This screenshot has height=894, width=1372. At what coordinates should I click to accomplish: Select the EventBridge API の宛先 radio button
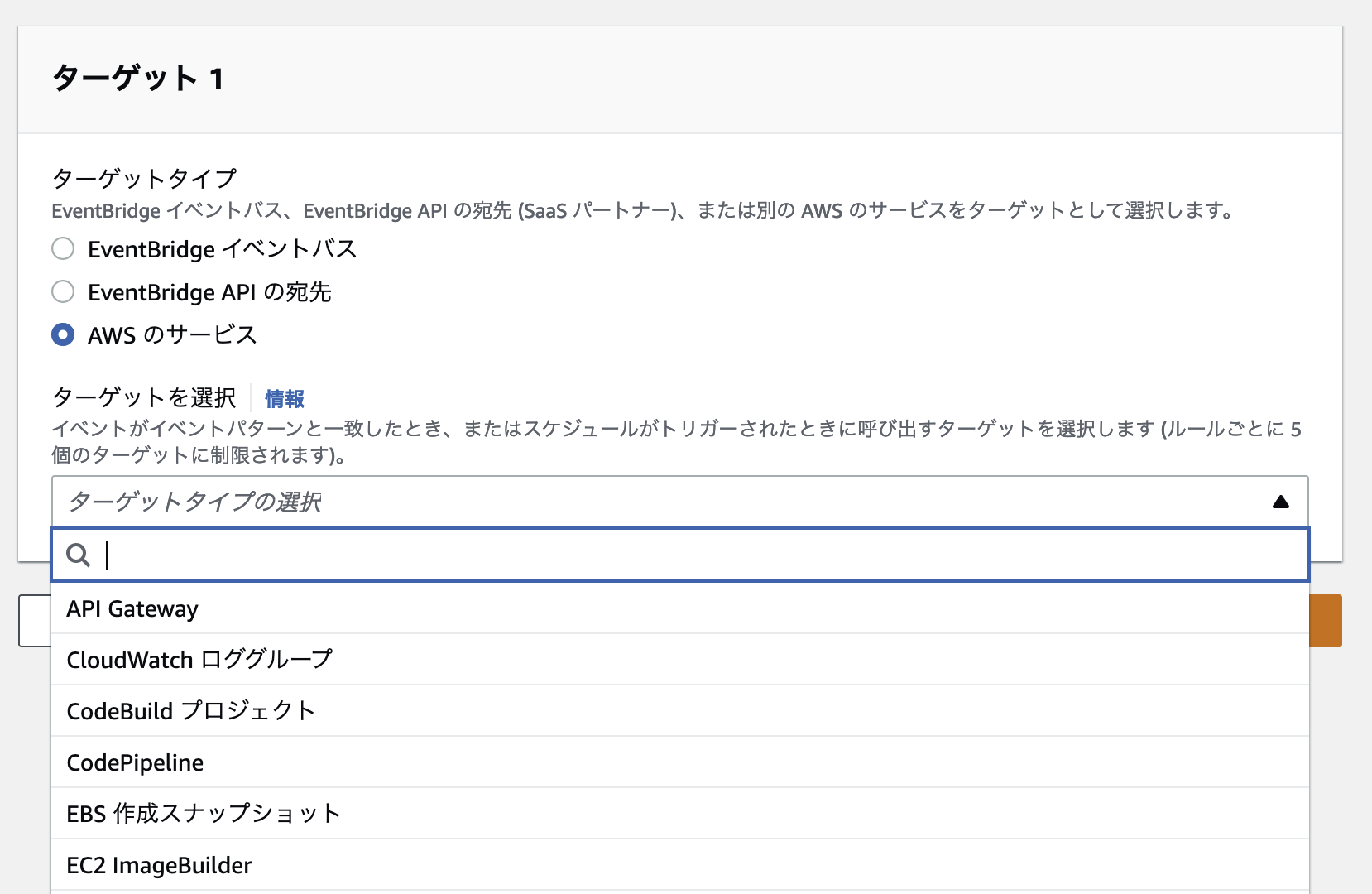[x=63, y=291]
